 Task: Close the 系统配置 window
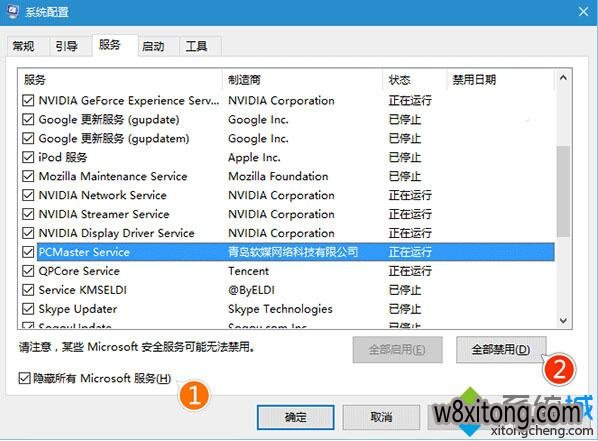click(583, 12)
